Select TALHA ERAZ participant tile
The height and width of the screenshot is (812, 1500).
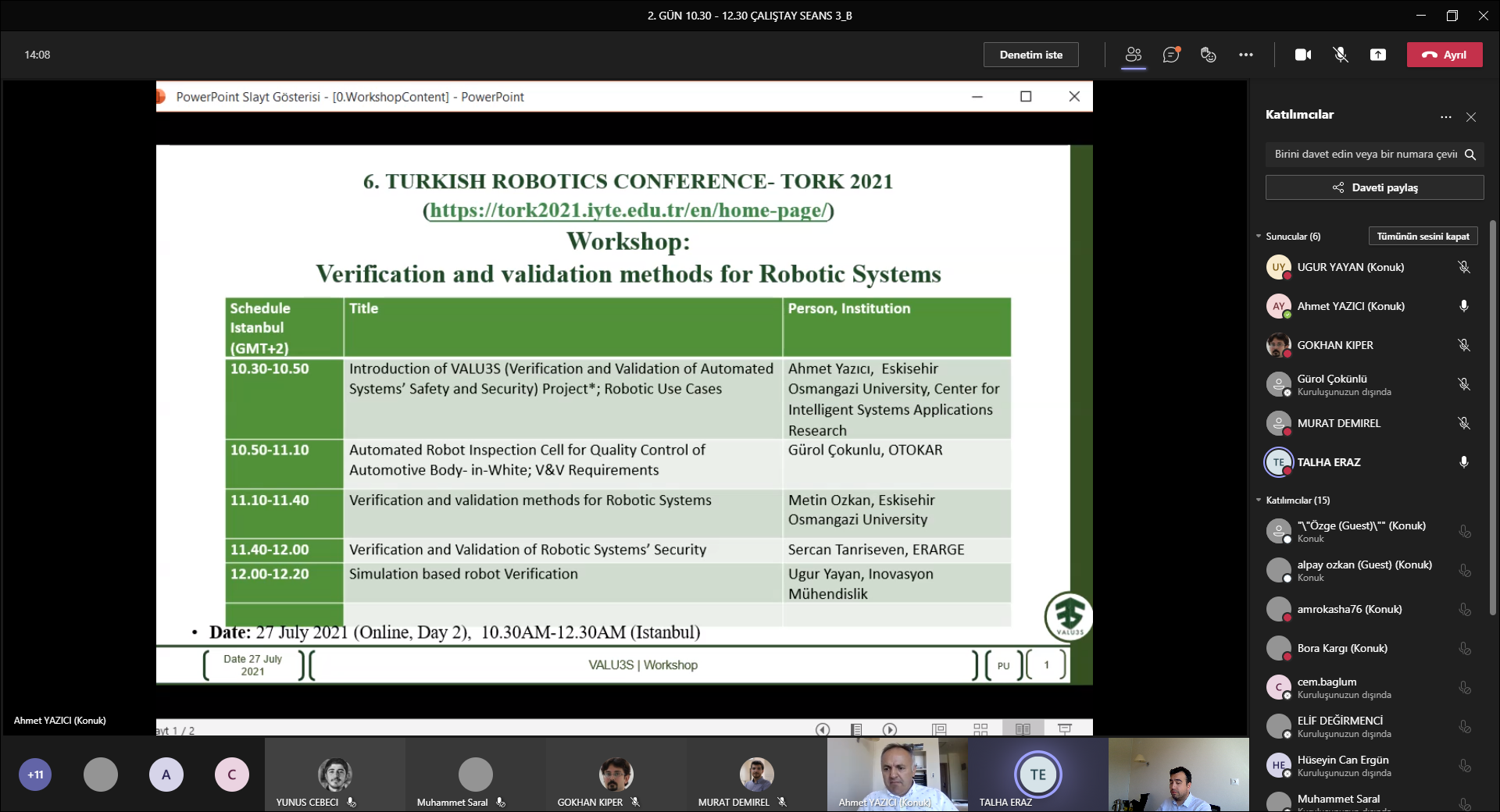tap(1038, 775)
